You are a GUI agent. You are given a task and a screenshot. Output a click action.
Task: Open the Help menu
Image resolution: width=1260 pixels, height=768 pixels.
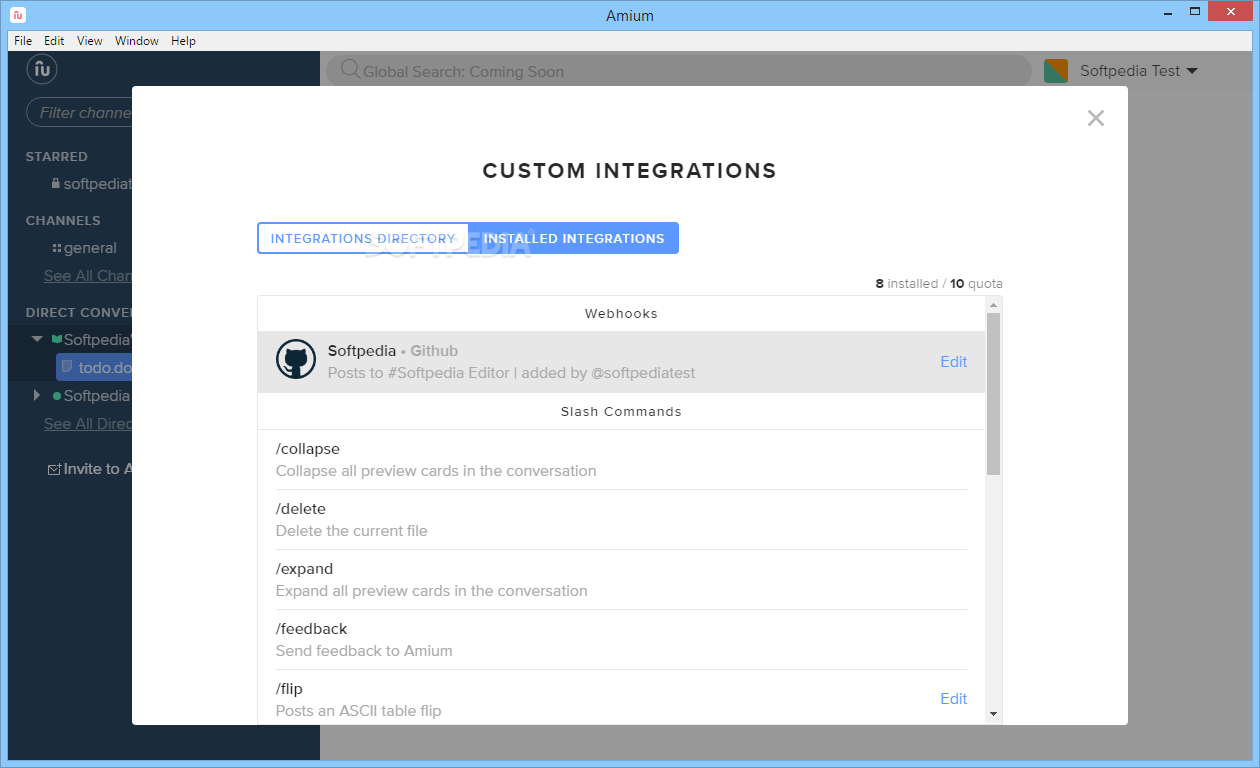tap(183, 41)
